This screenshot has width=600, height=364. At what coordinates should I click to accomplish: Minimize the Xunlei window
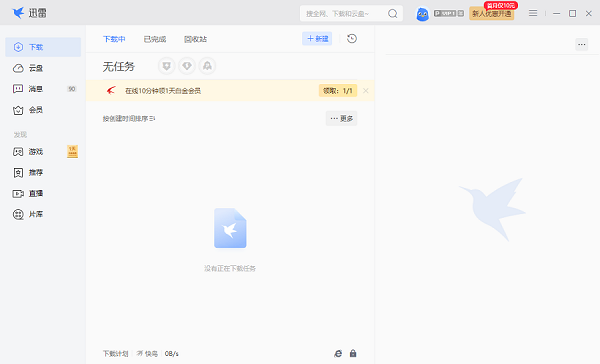tap(557, 13)
